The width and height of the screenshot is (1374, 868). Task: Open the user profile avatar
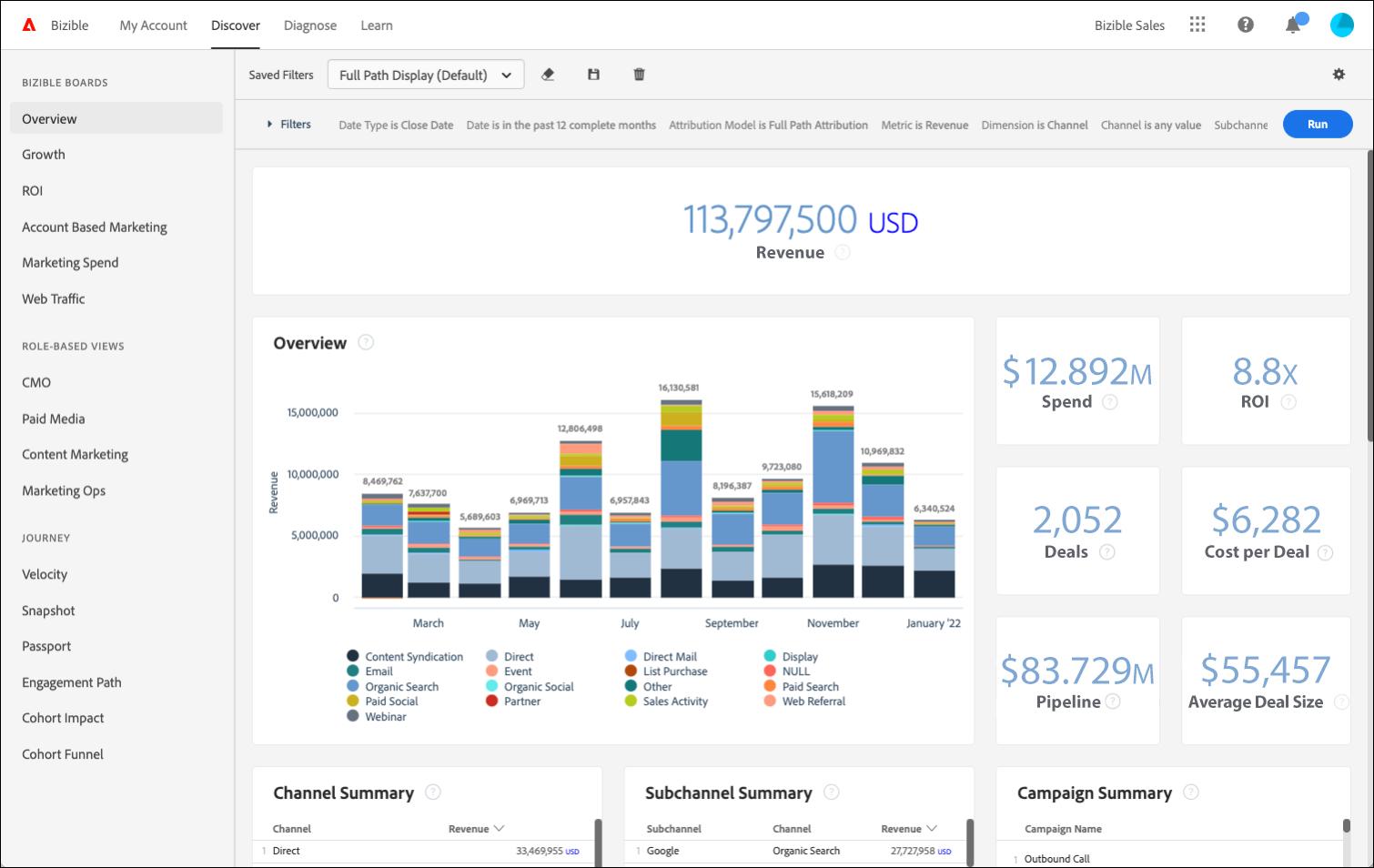pos(1342,25)
